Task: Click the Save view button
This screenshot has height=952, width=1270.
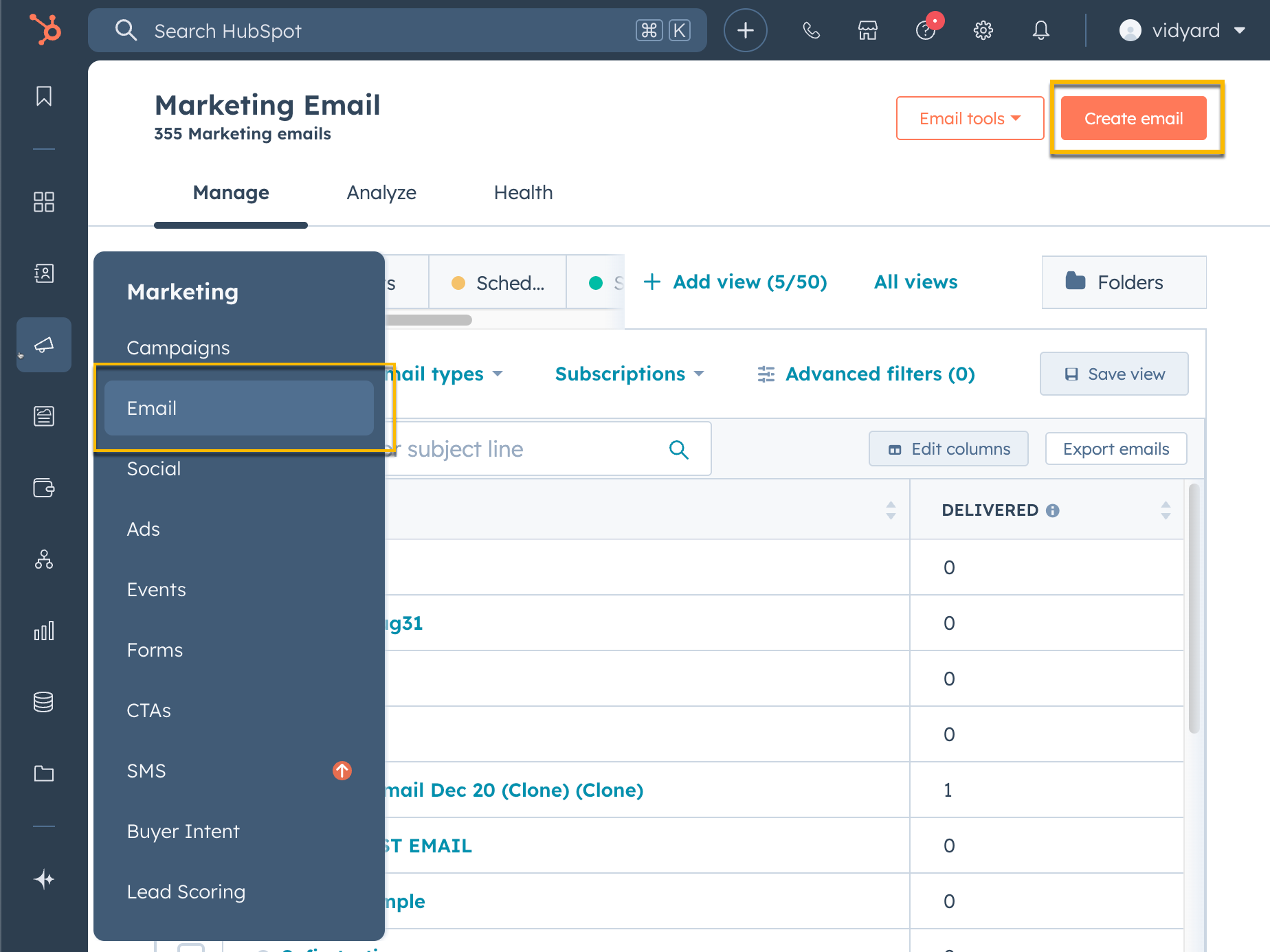Action: coord(1114,374)
